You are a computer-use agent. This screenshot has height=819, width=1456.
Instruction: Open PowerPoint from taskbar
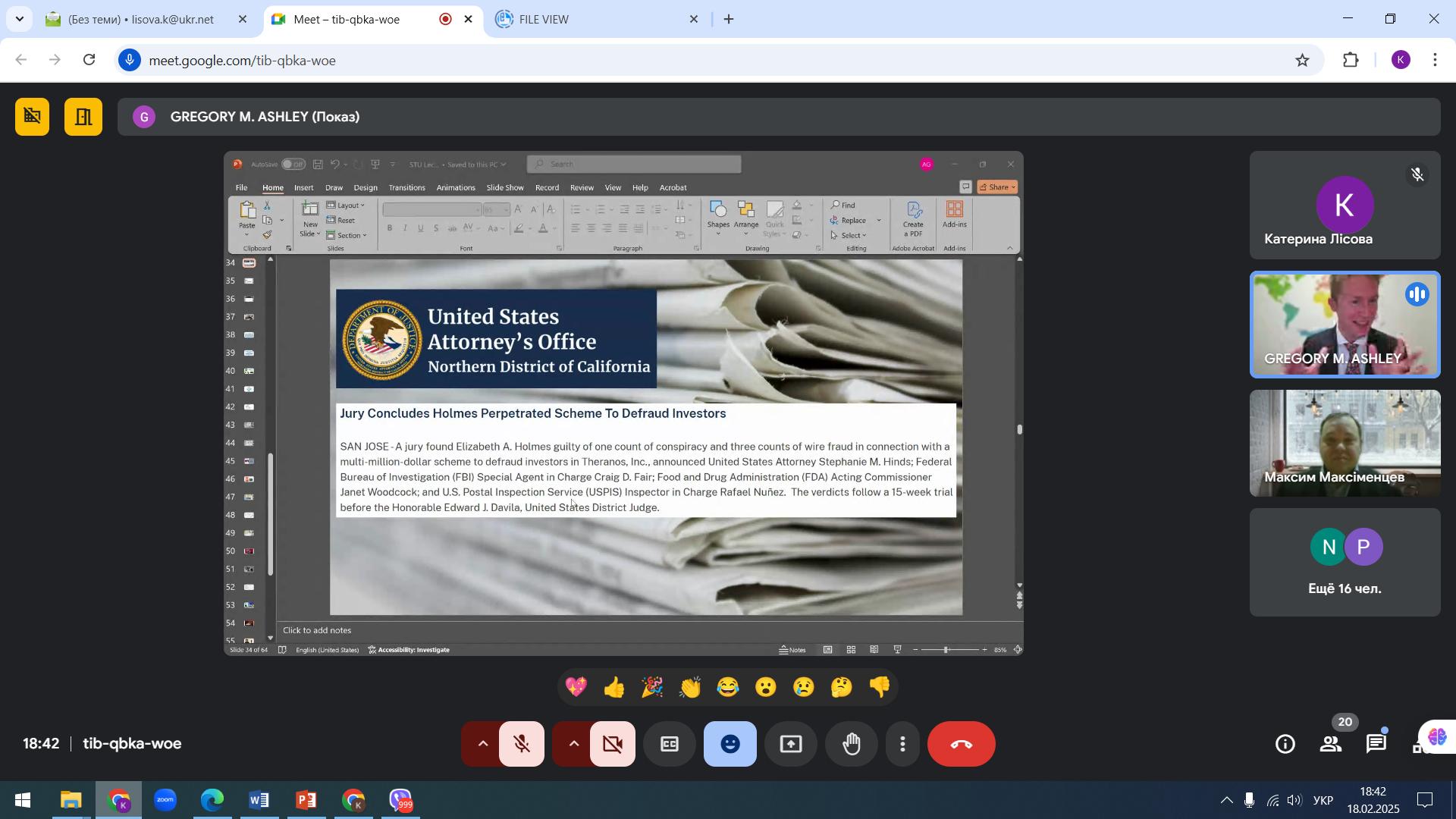[306, 801]
